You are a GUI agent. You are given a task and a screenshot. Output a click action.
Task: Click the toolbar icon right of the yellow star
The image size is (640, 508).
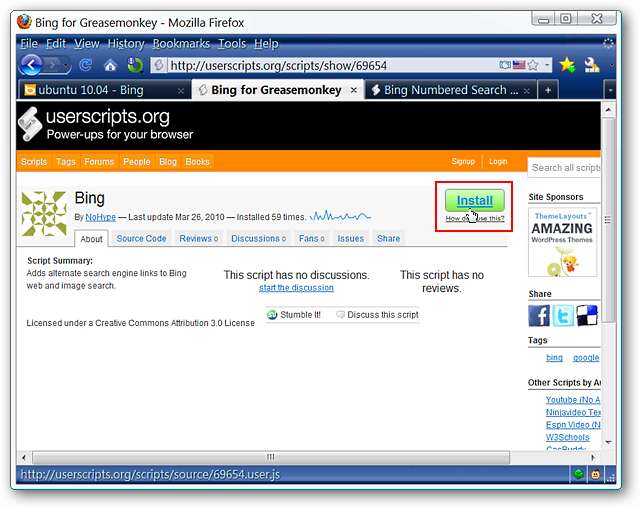[591, 64]
